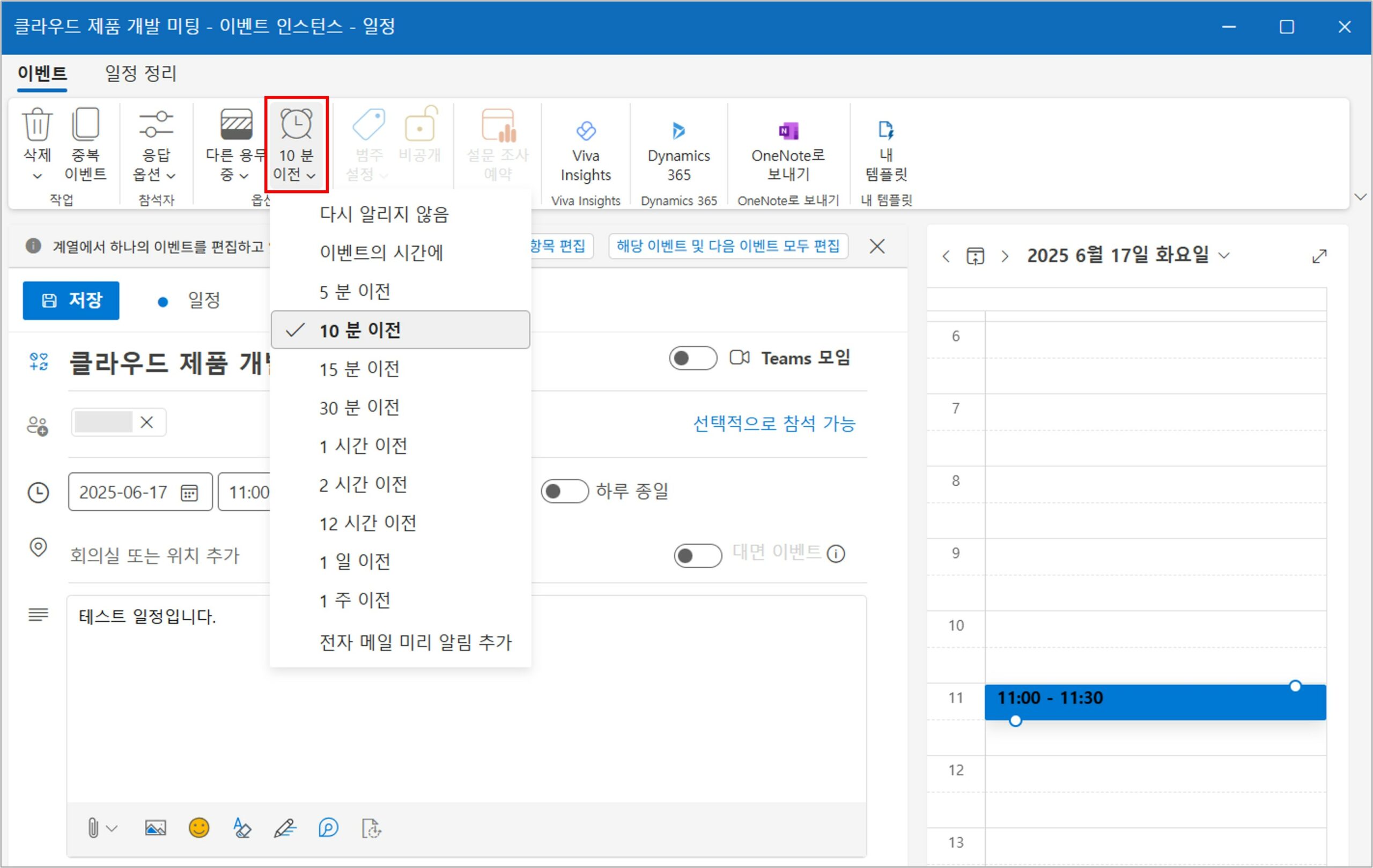Enable the all-day (하루 종일) toggle
Viewport: 1373px width, 868px height.
click(x=564, y=491)
